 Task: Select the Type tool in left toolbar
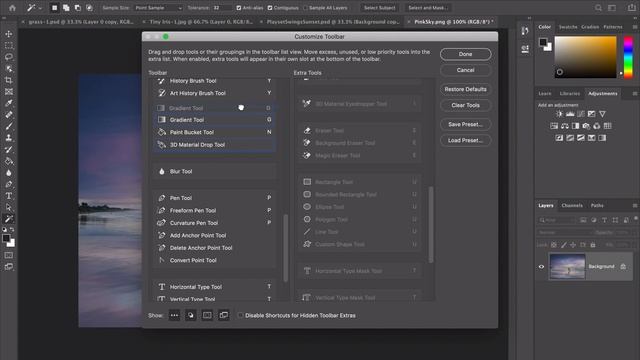point(9,196)
